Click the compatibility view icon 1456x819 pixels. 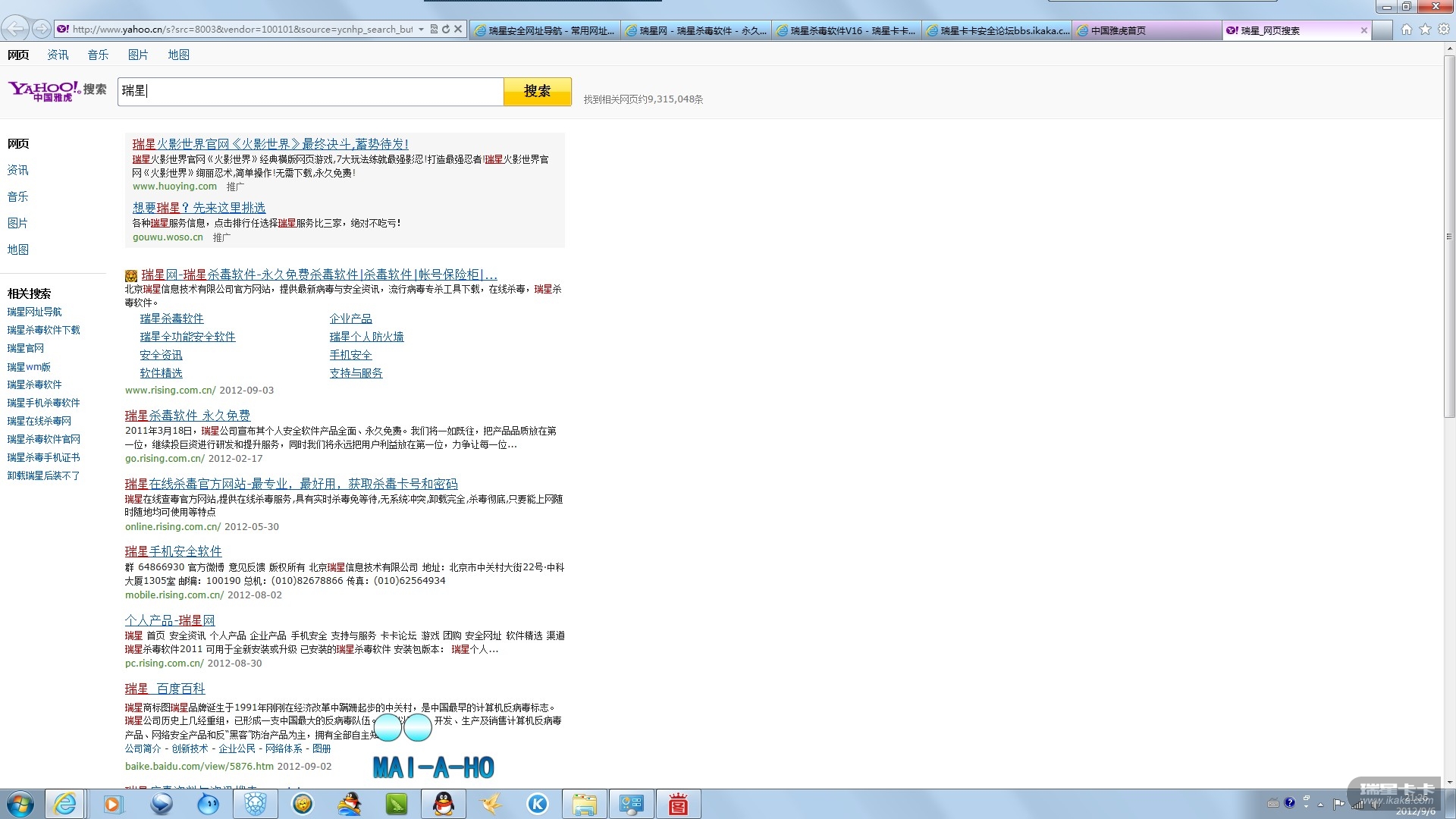click(434, 30)
